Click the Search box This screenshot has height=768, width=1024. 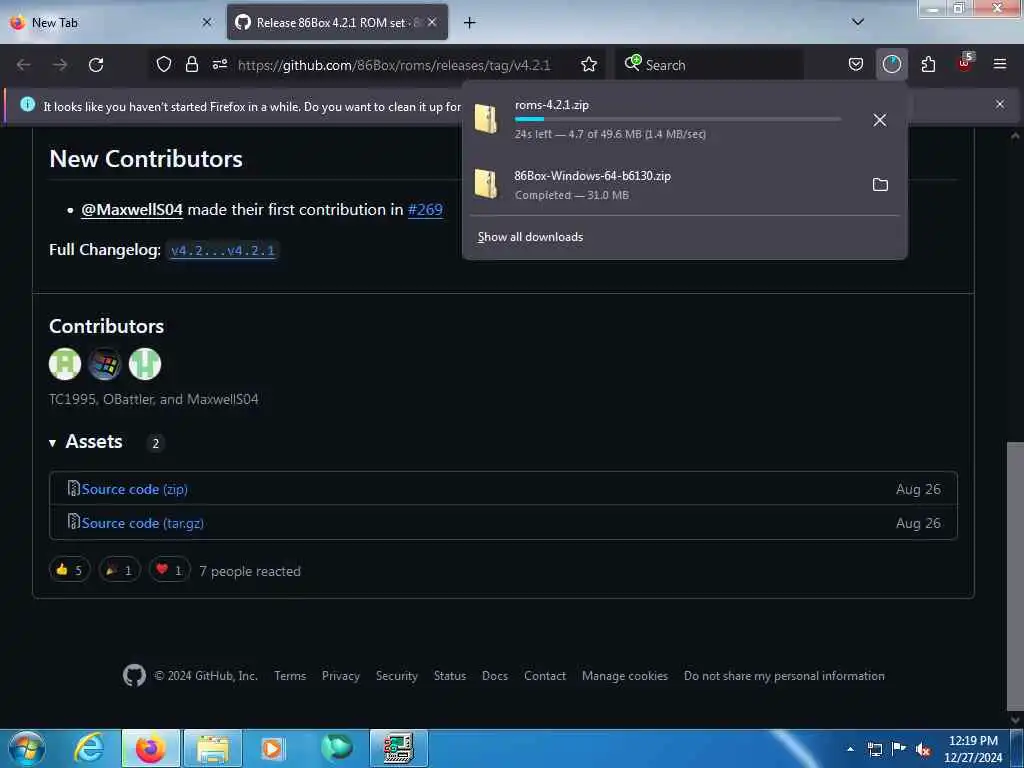click(x=711, y=65)
